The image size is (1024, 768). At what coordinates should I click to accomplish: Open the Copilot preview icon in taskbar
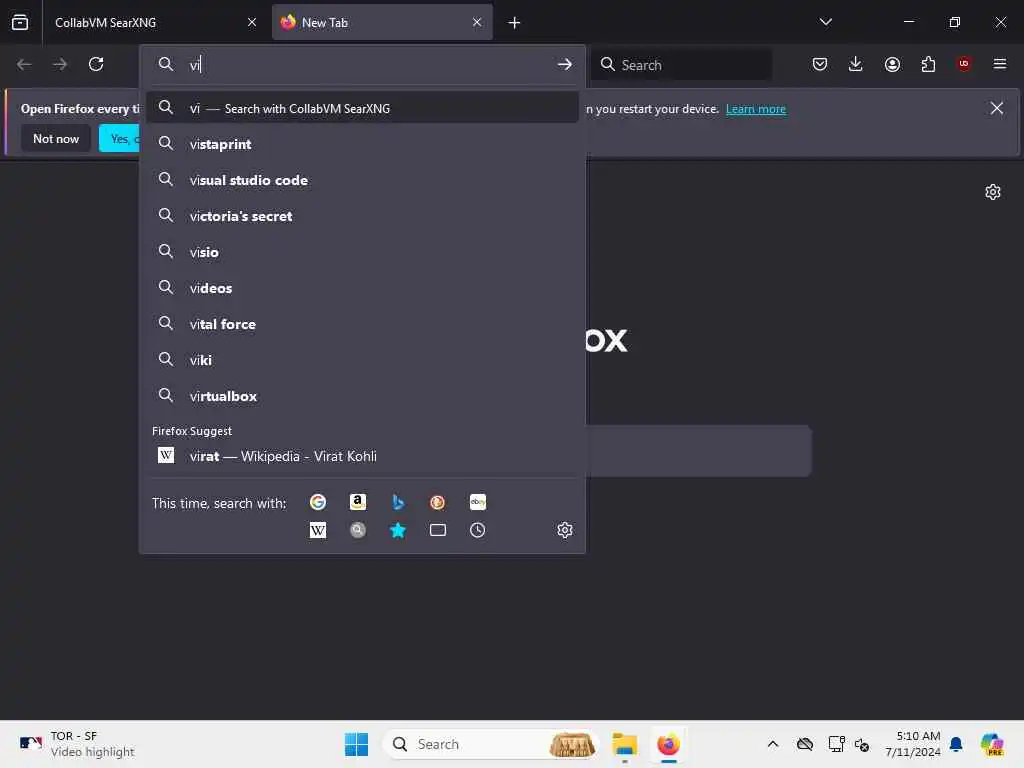tap(992, 744)
